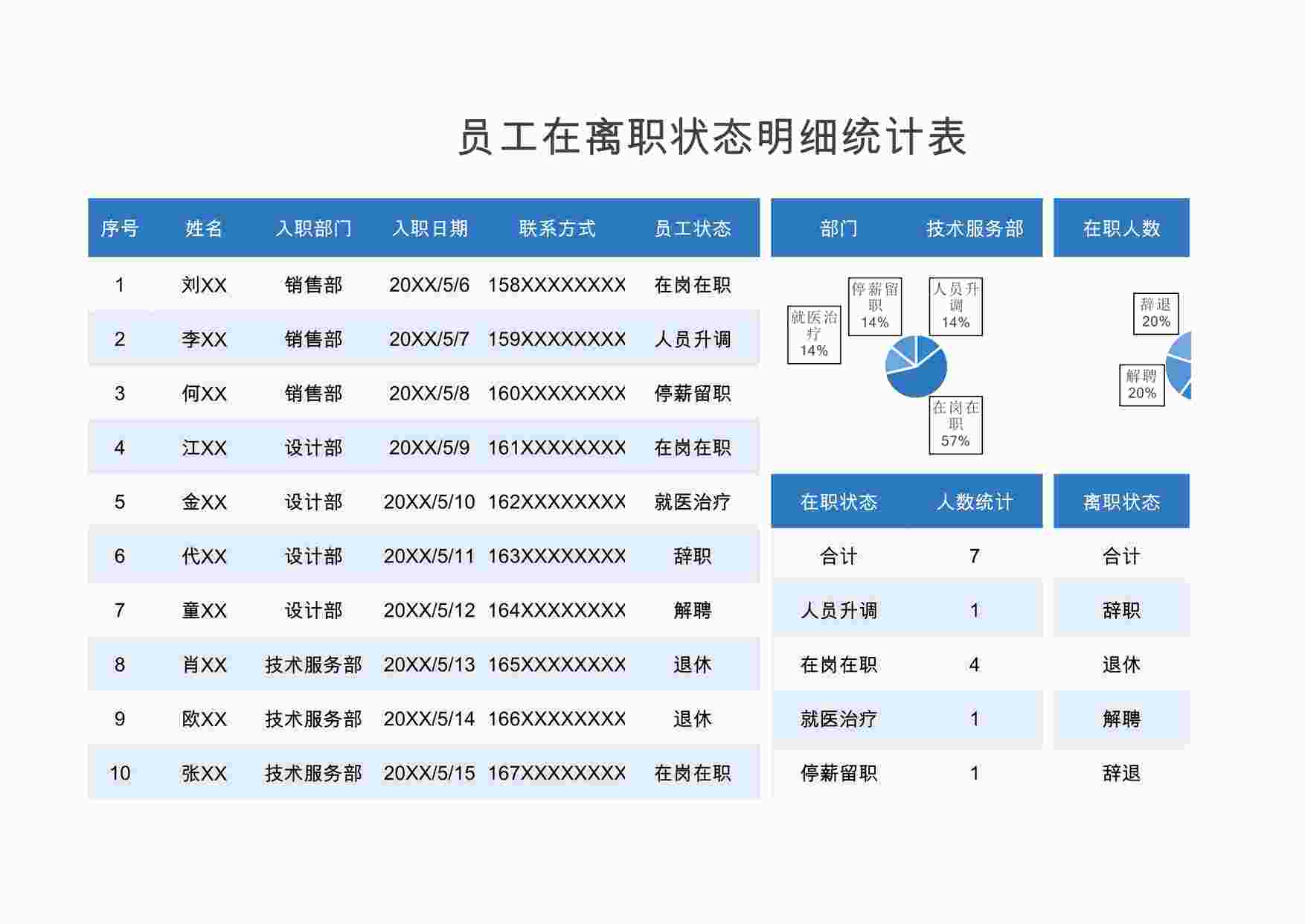Click date cell 20XX/5/13

pyautogui.click(x=429, y=665)
